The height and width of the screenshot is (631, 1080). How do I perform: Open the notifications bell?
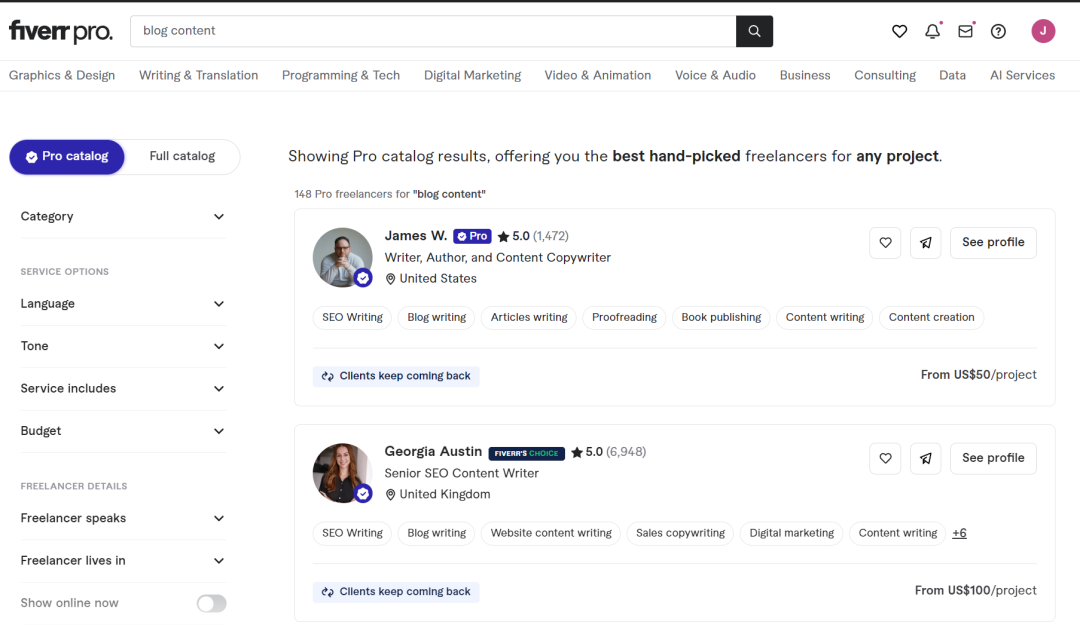pyautogui.click(x=933, y=31)
